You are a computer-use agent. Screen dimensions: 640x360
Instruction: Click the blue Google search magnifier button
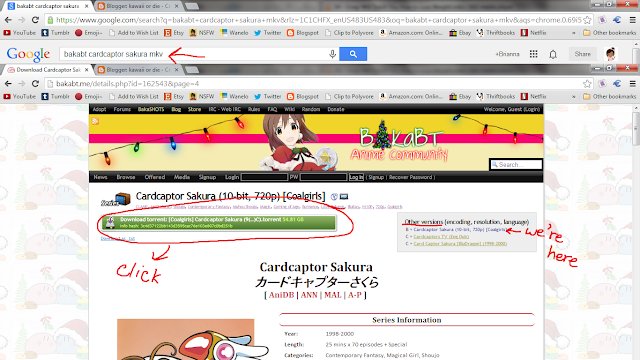(353, 54)
